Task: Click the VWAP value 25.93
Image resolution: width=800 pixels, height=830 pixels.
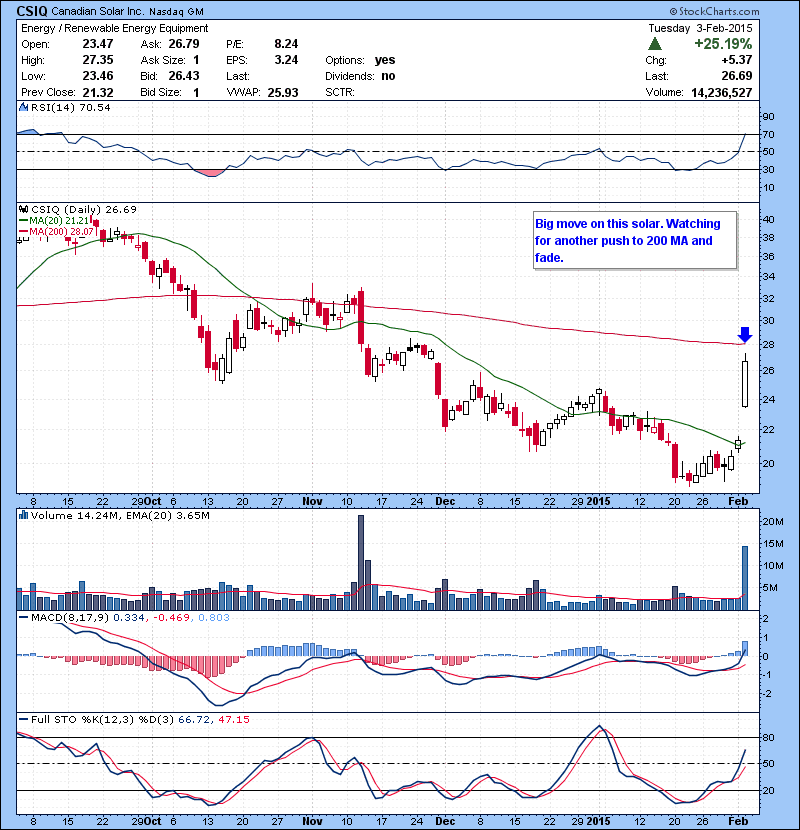Action: coord(283,92)
